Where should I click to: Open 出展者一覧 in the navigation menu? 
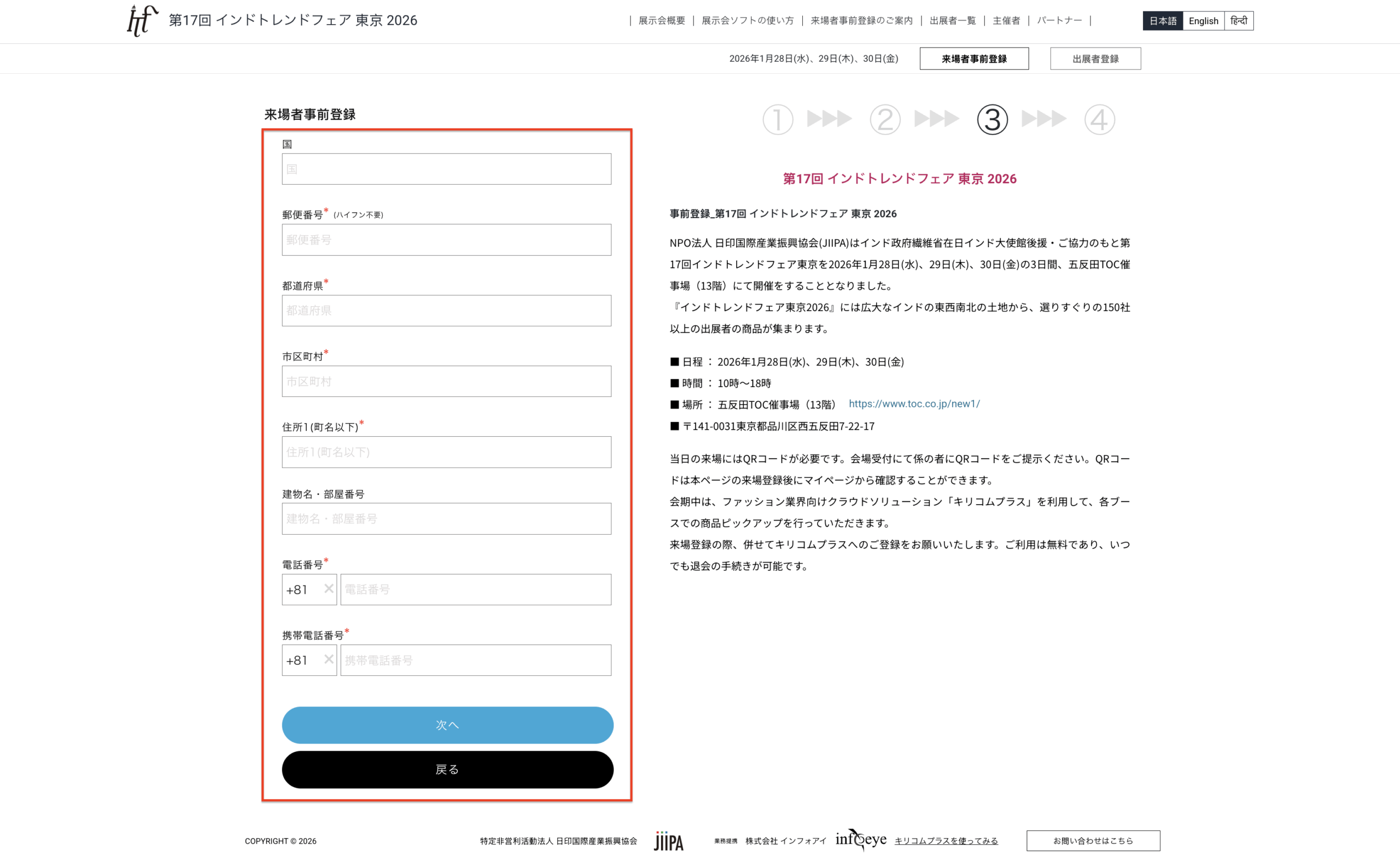(x=952, y=21)
